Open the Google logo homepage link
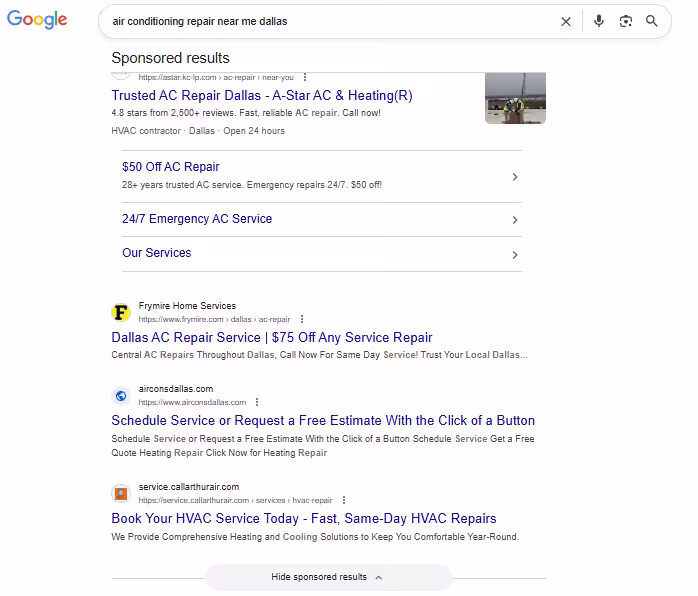This screenshot has height=596, width=698. coord(37,19)
